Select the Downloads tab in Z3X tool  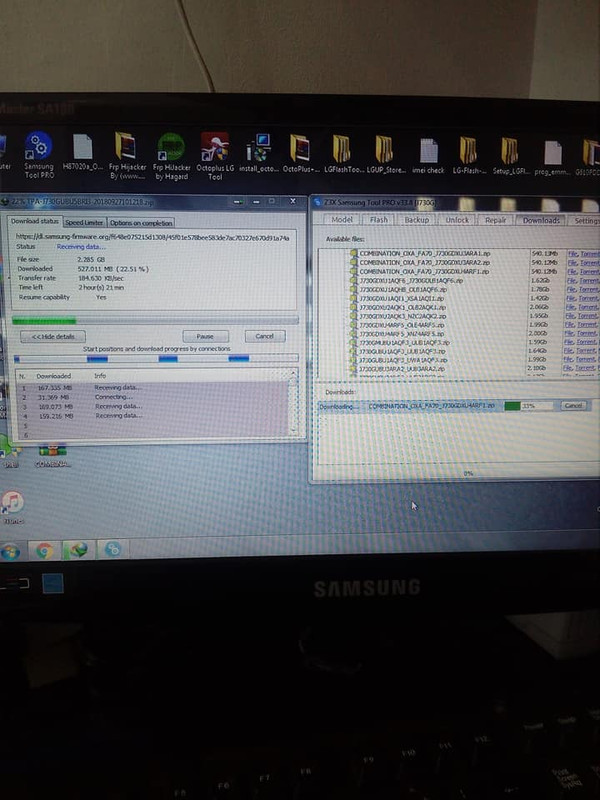click(541, 220)
